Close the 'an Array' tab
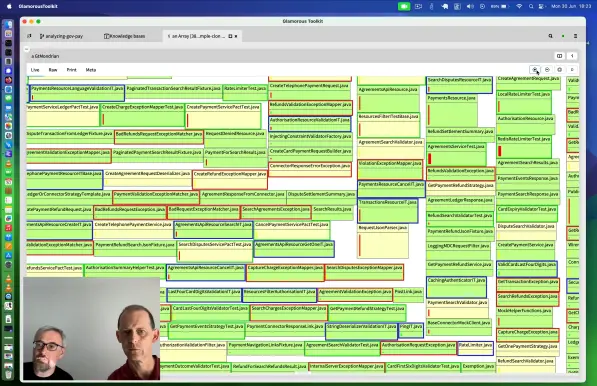 click(x=236, y=36)
